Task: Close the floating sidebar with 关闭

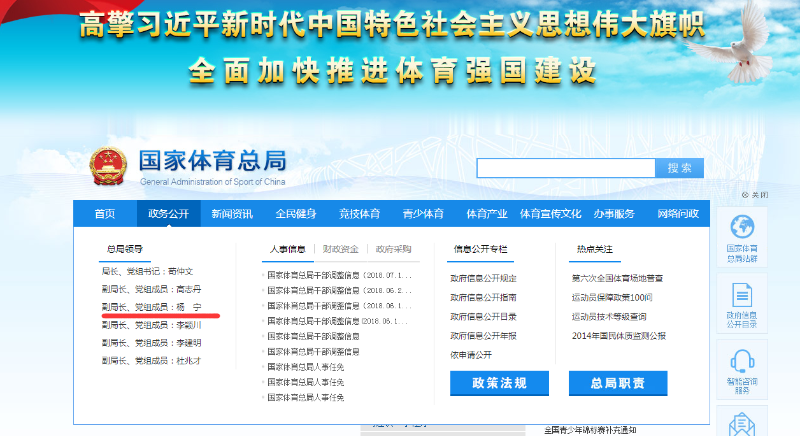Action: [x=756, y=195]
